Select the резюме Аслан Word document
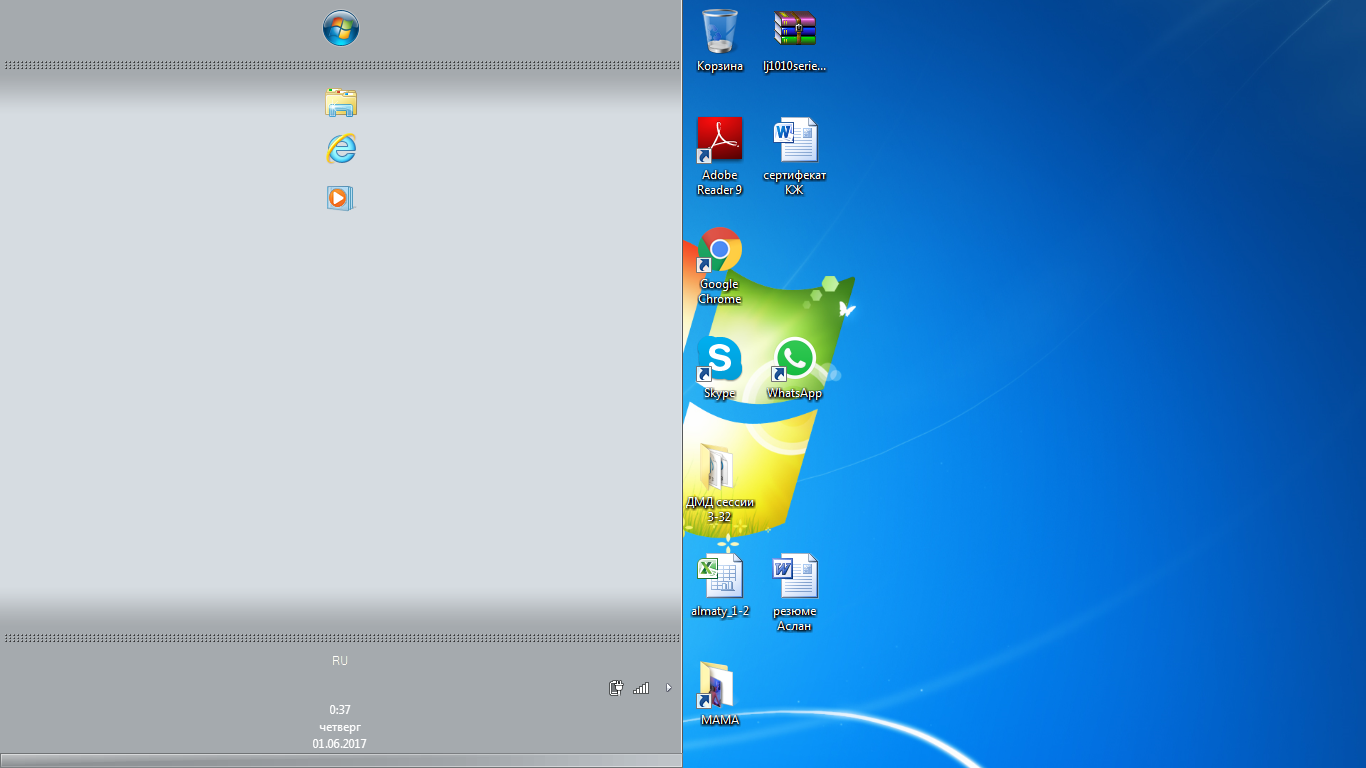 795,592
